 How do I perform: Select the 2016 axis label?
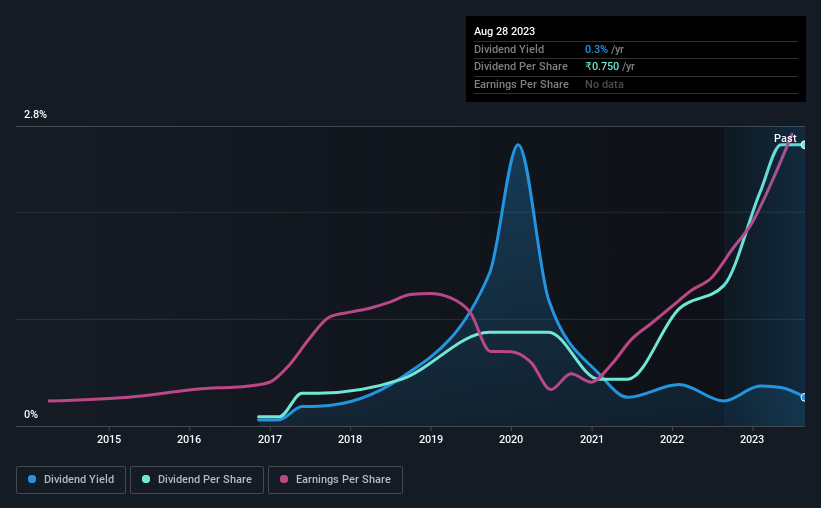coord(189,439)
